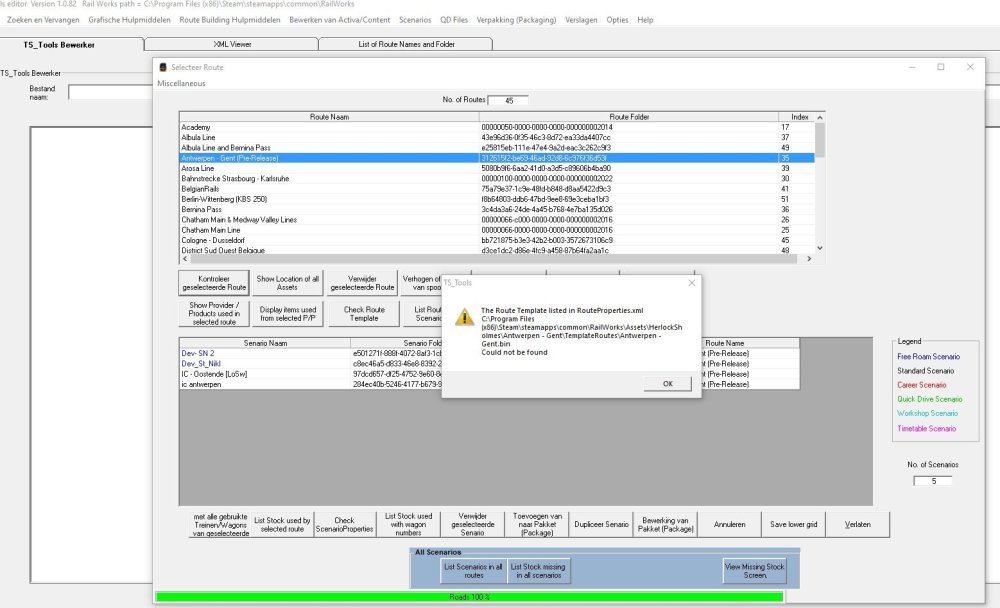Click View Missing Stock Screen button
Screen dimensions: 1000x608
[755, 571]
